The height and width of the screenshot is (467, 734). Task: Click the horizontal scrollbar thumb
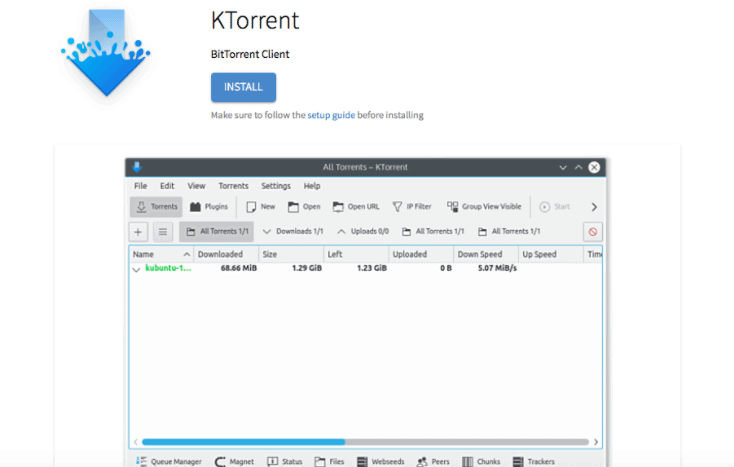pos(243,442)
